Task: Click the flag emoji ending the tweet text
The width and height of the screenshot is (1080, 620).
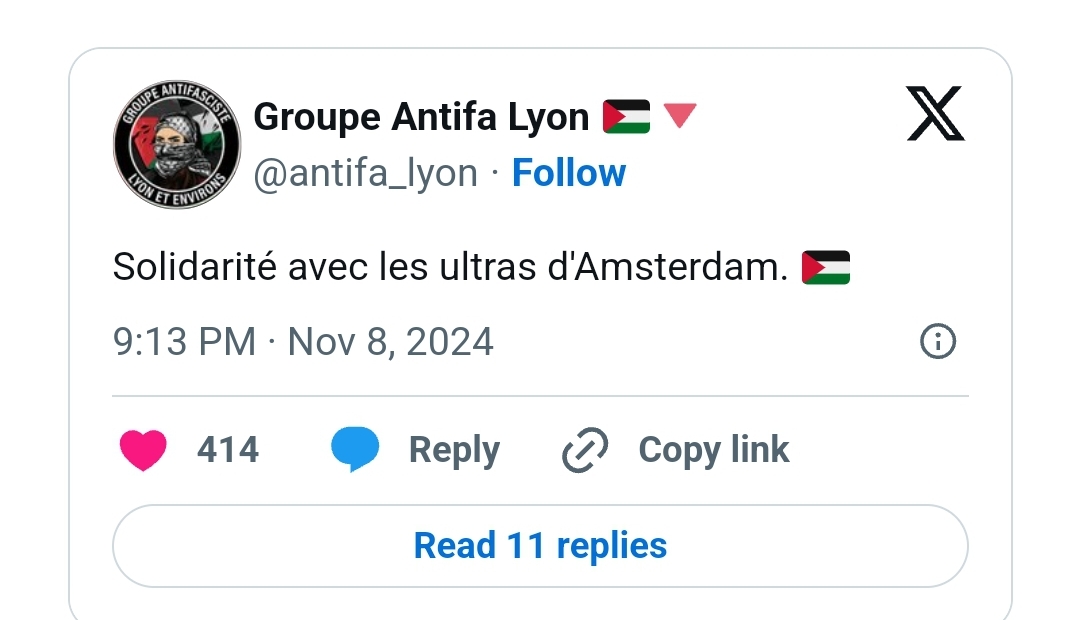Action: (825, 268)
